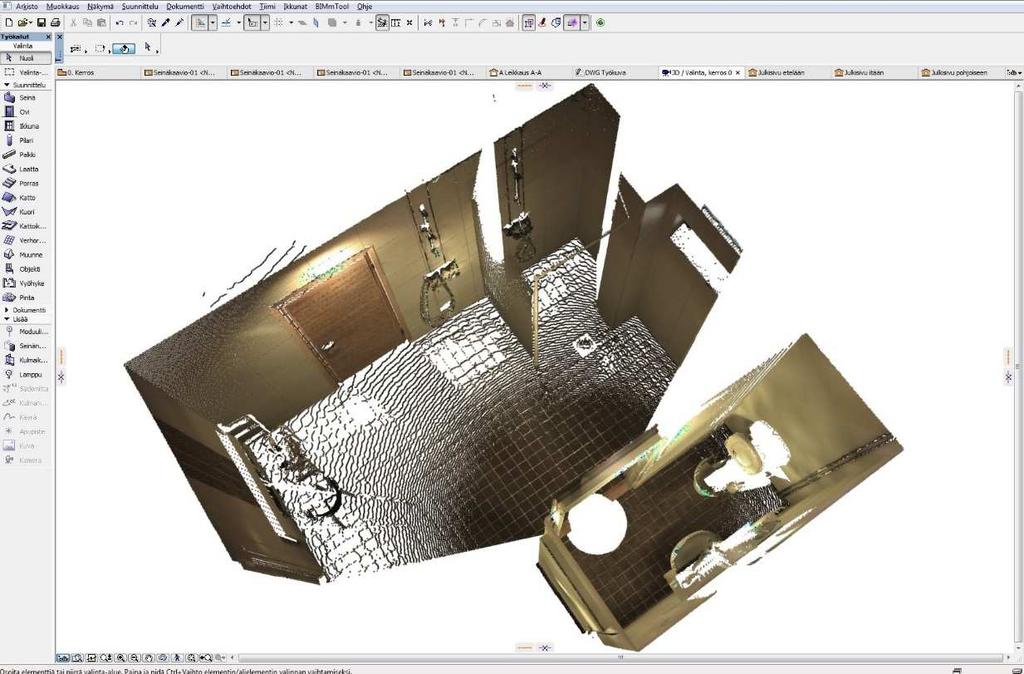Select the Verhoseinä (curtain wall) tool
This screenshot has height=674, width=1024.
(26, 240)
